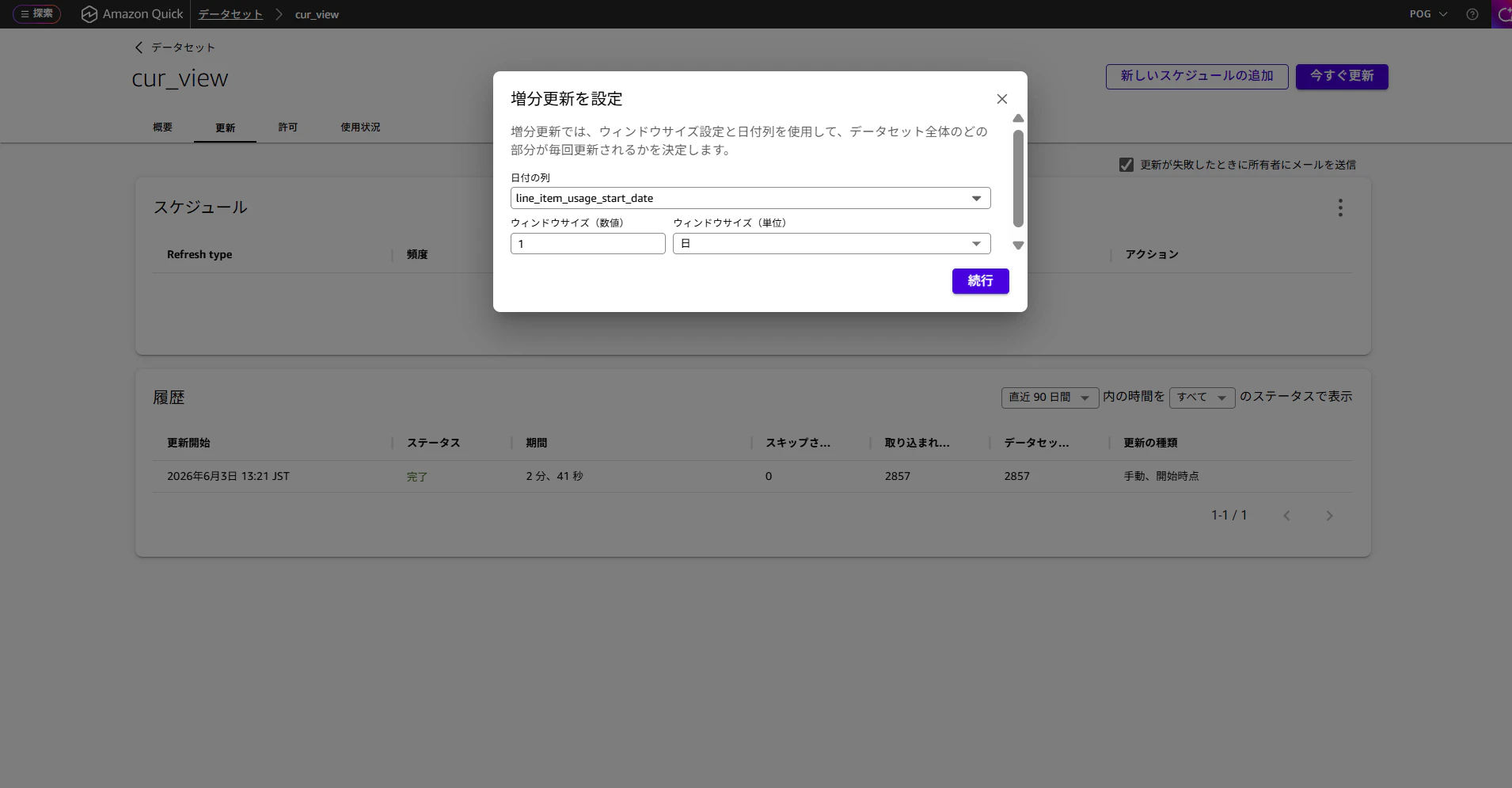1512x788 pixels.
Task: Click the データセット breadcrumb link
Action: click(x=230, y=14)
